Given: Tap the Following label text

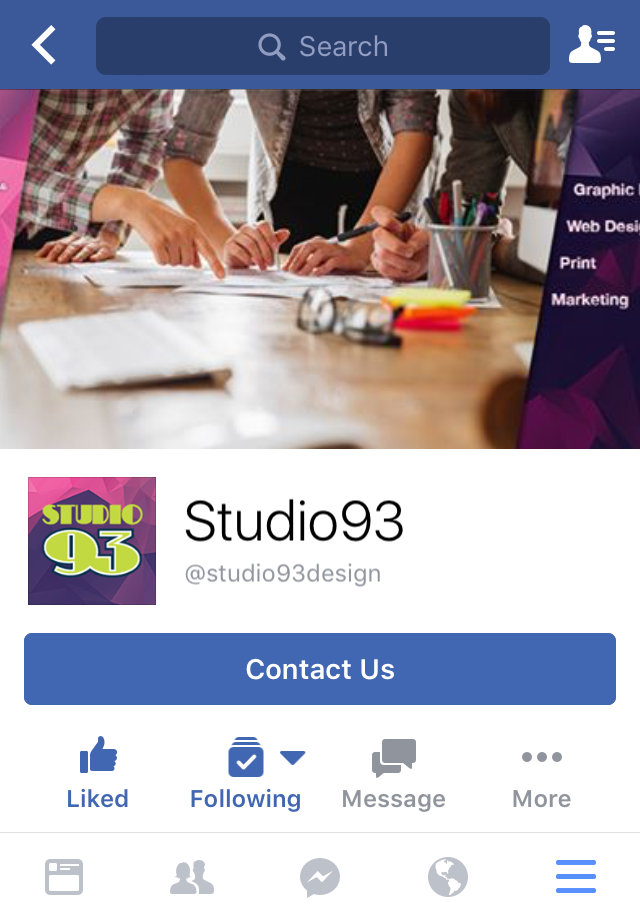Looking at the screenshot, I should coord(245,799).
